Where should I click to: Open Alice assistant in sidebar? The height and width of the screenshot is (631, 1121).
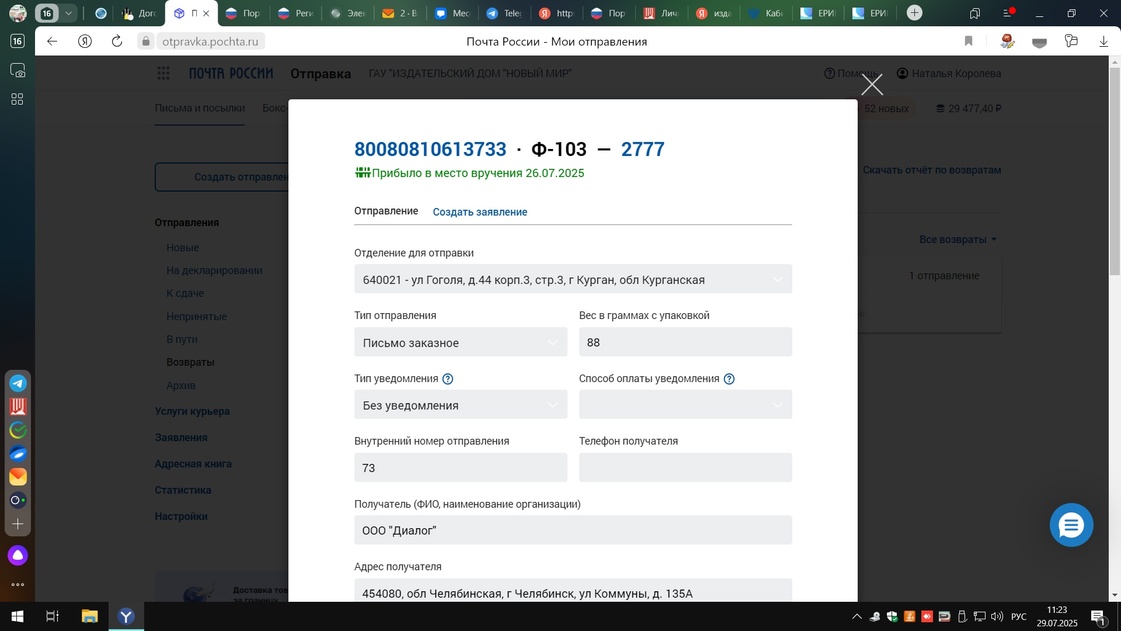pos(18,555)
